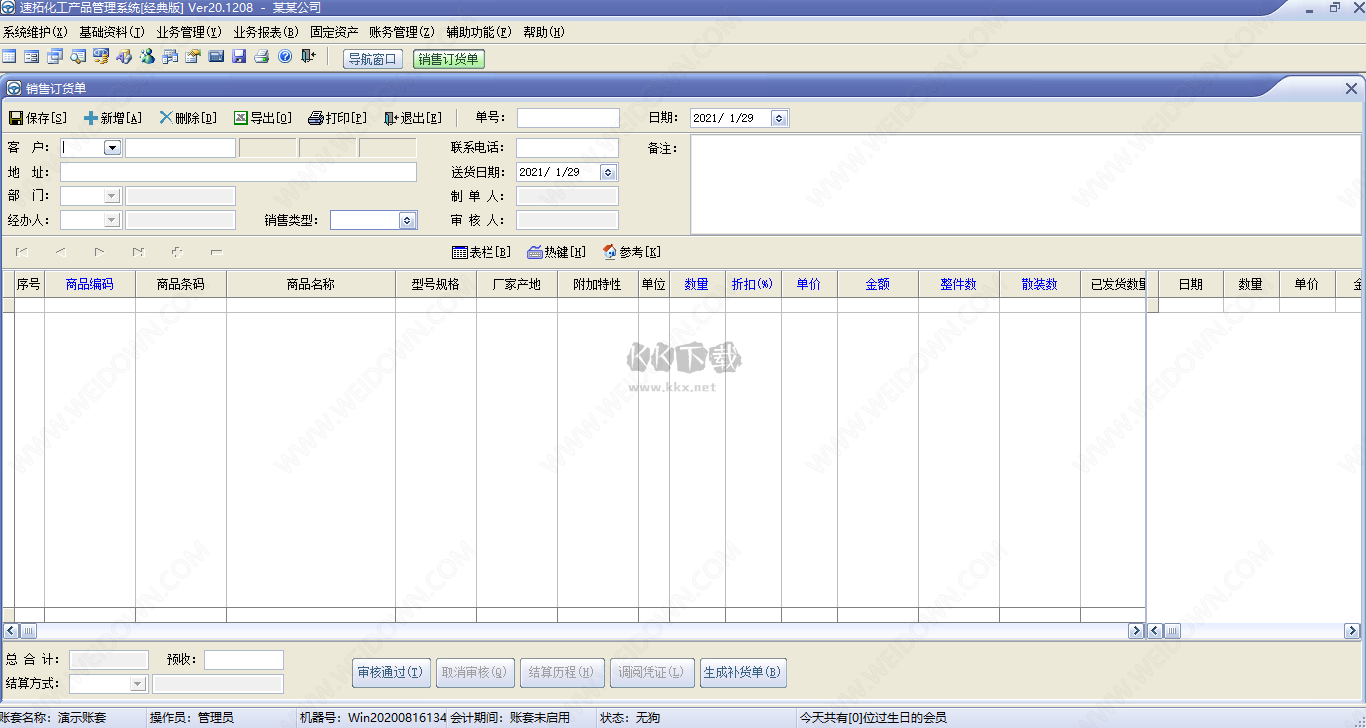The height and width of the screenshot is (728, 1366).
Task: Expand the 客户 customer dropdown
Action: click(x=112, y=148)
